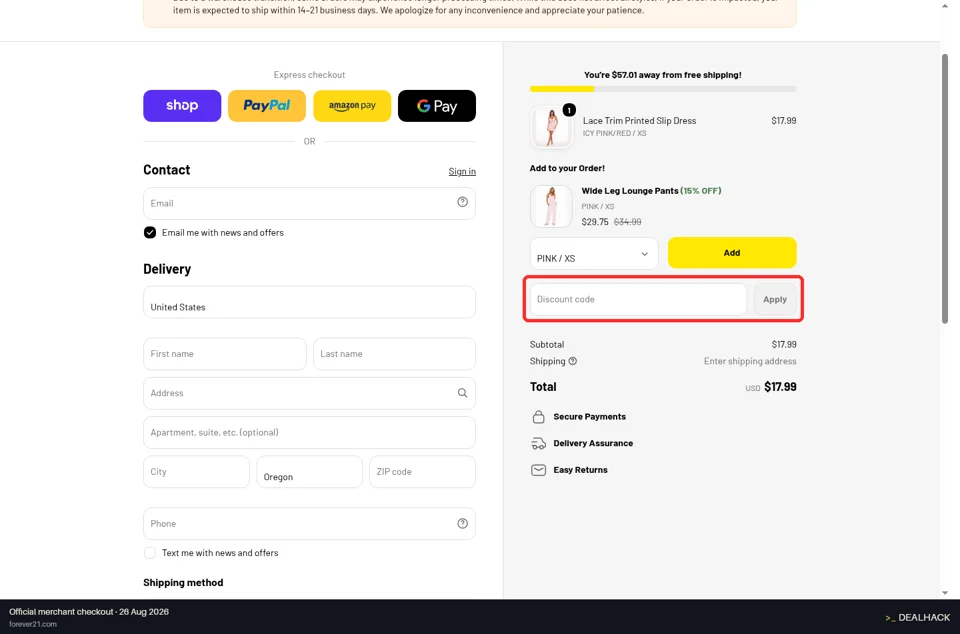Screen dimensions: 960x634
Task: Add Wide Leg Lounge Pants to order
Action: coord(732,253)
